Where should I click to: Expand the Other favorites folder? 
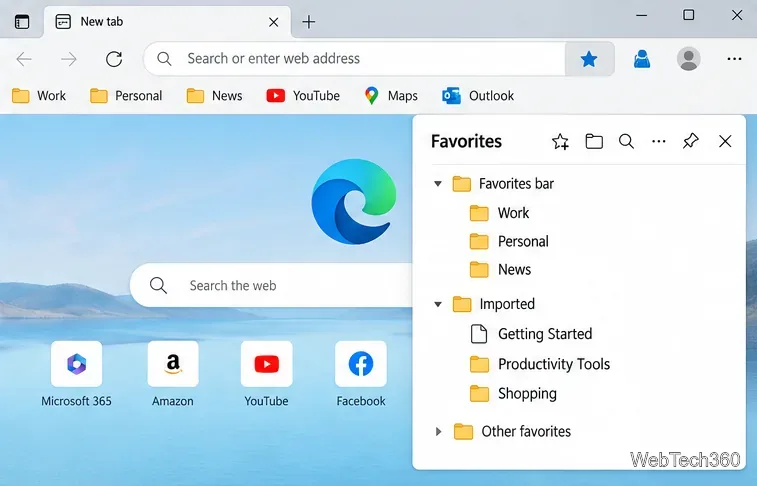438,431
